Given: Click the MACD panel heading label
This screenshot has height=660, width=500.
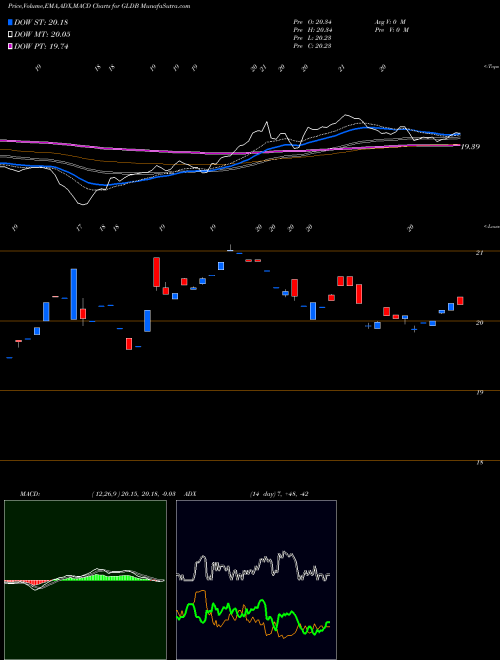Looking at the screenshot, I should click(x=29, y=494).
